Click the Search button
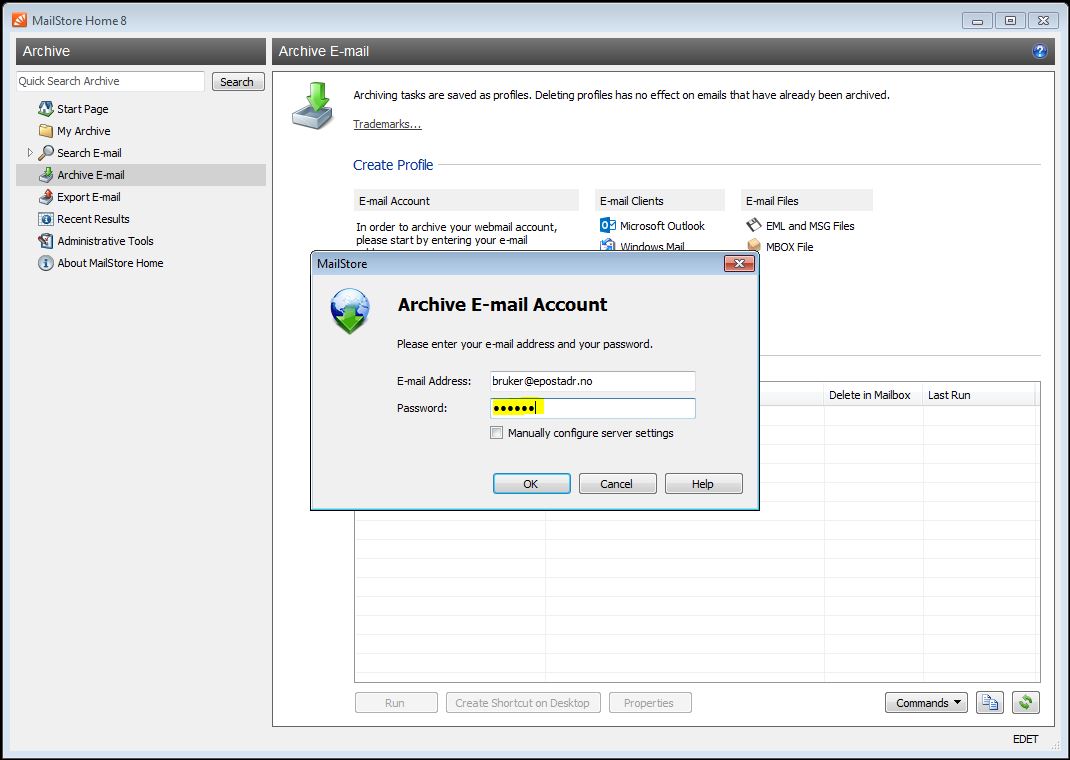The height and width of the screenshot is (760, 1070). 237,82
